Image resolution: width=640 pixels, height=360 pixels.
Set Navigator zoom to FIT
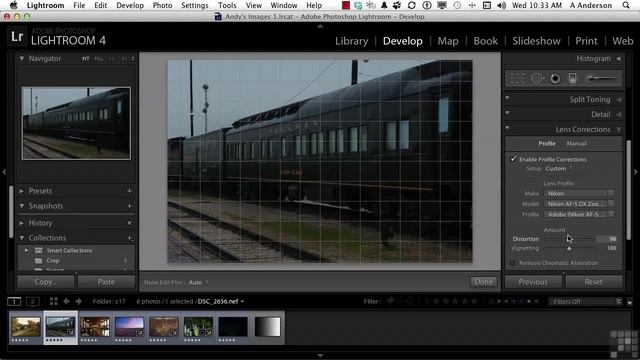pyautogui.click(x=85, y=59)
